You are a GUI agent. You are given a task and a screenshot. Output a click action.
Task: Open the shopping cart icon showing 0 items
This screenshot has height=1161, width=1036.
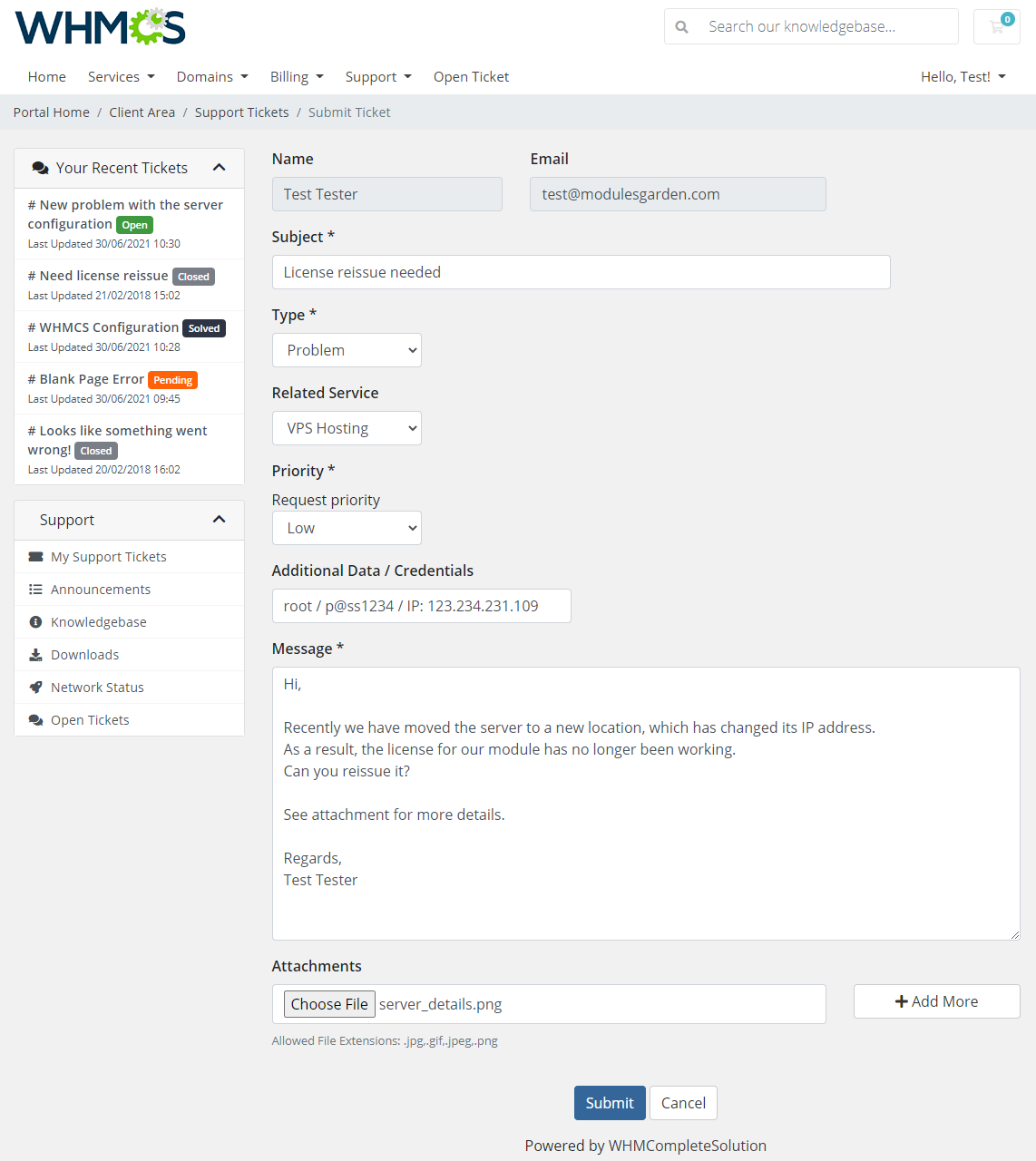[996, 26]
